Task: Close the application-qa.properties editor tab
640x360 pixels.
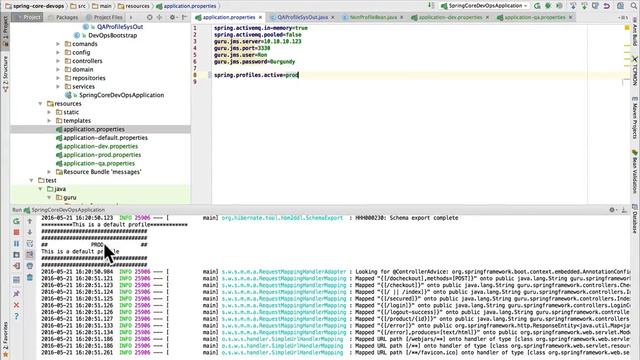Action: [x=571, y=17]
